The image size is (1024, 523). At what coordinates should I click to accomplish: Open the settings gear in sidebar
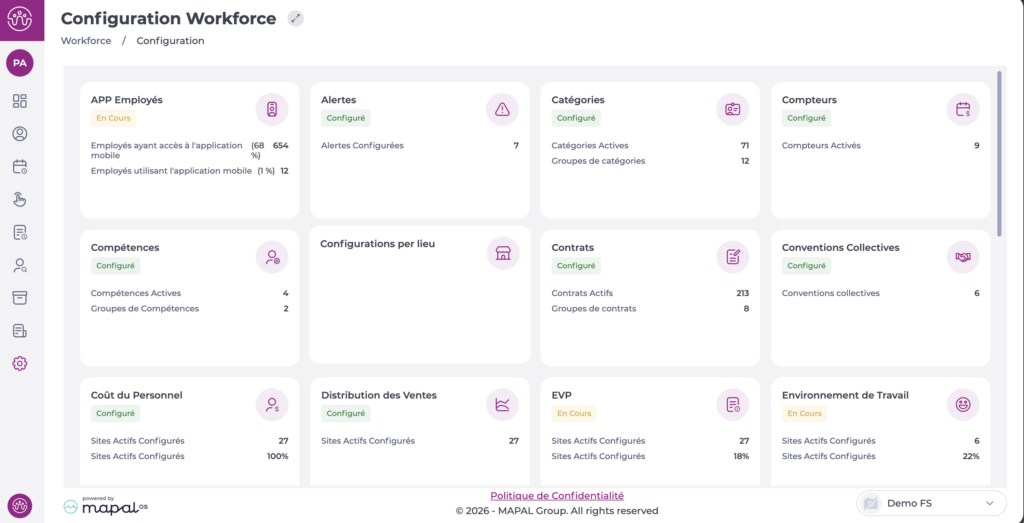[20, 364]
